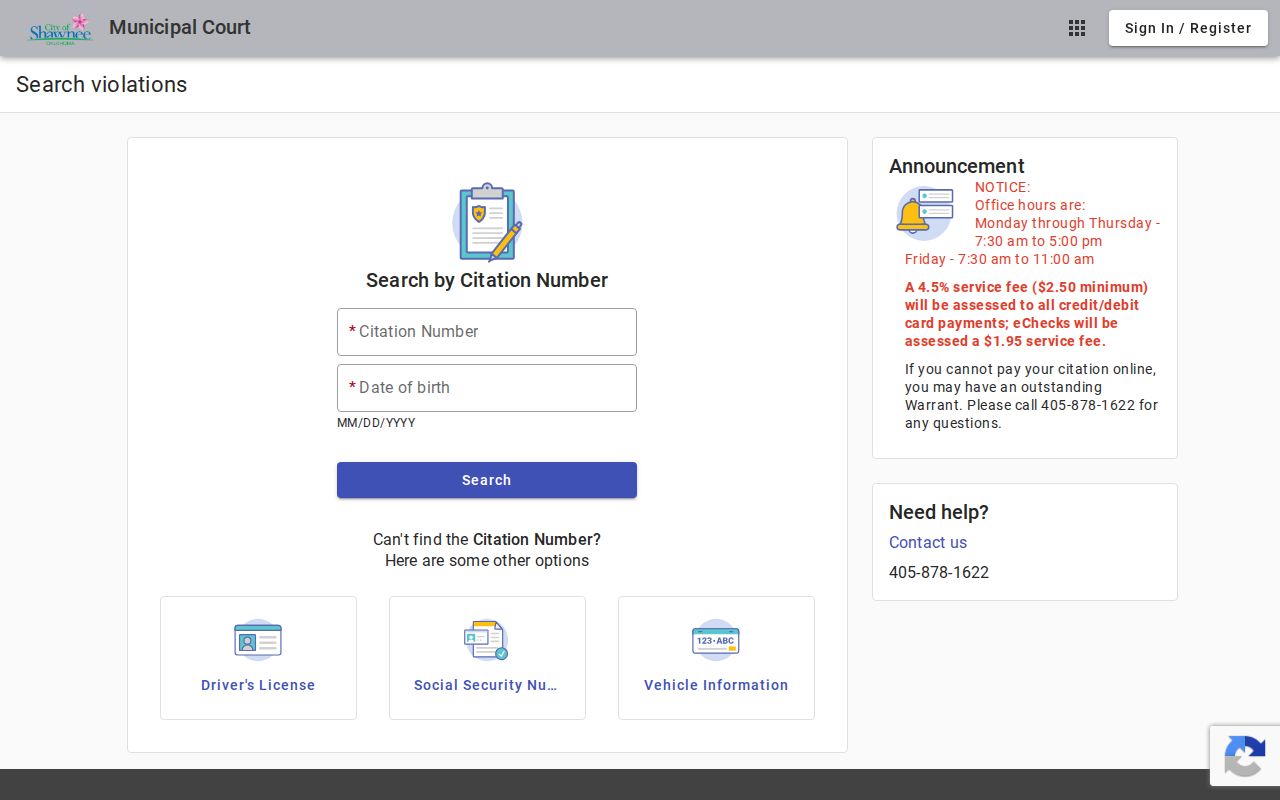Click the blue Search button
The width and height of the screenshot is (1280, 800).
click(x=487, y=480)
